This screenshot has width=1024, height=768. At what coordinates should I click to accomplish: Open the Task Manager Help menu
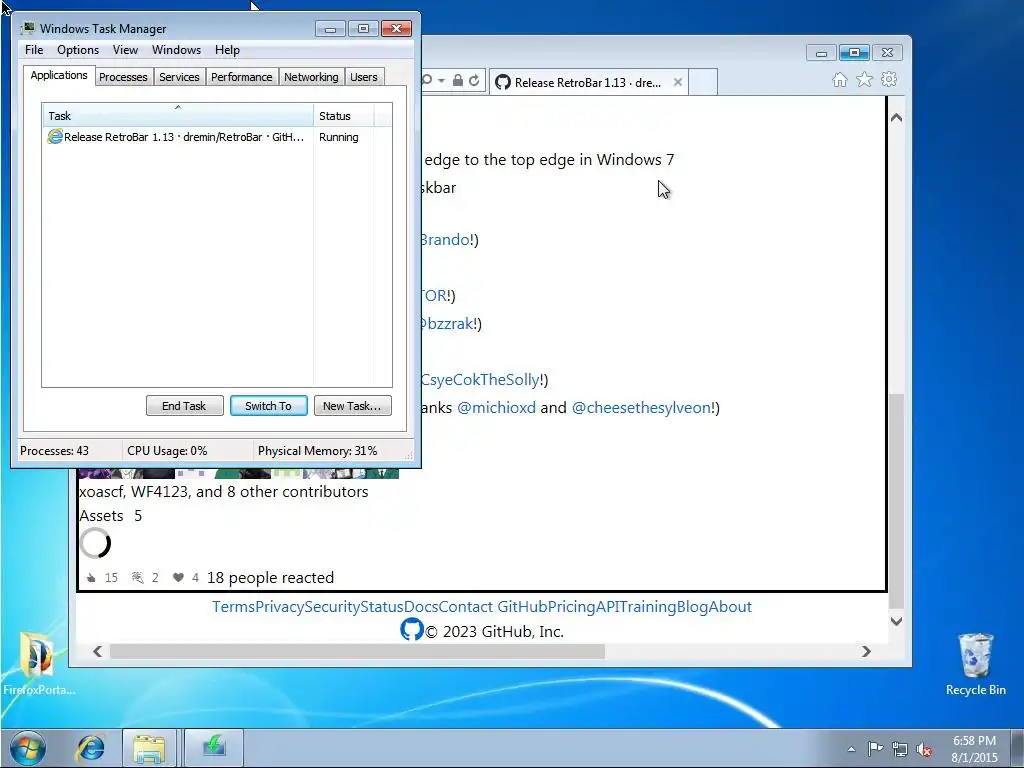pyautogui.click(x=227, y=50)
